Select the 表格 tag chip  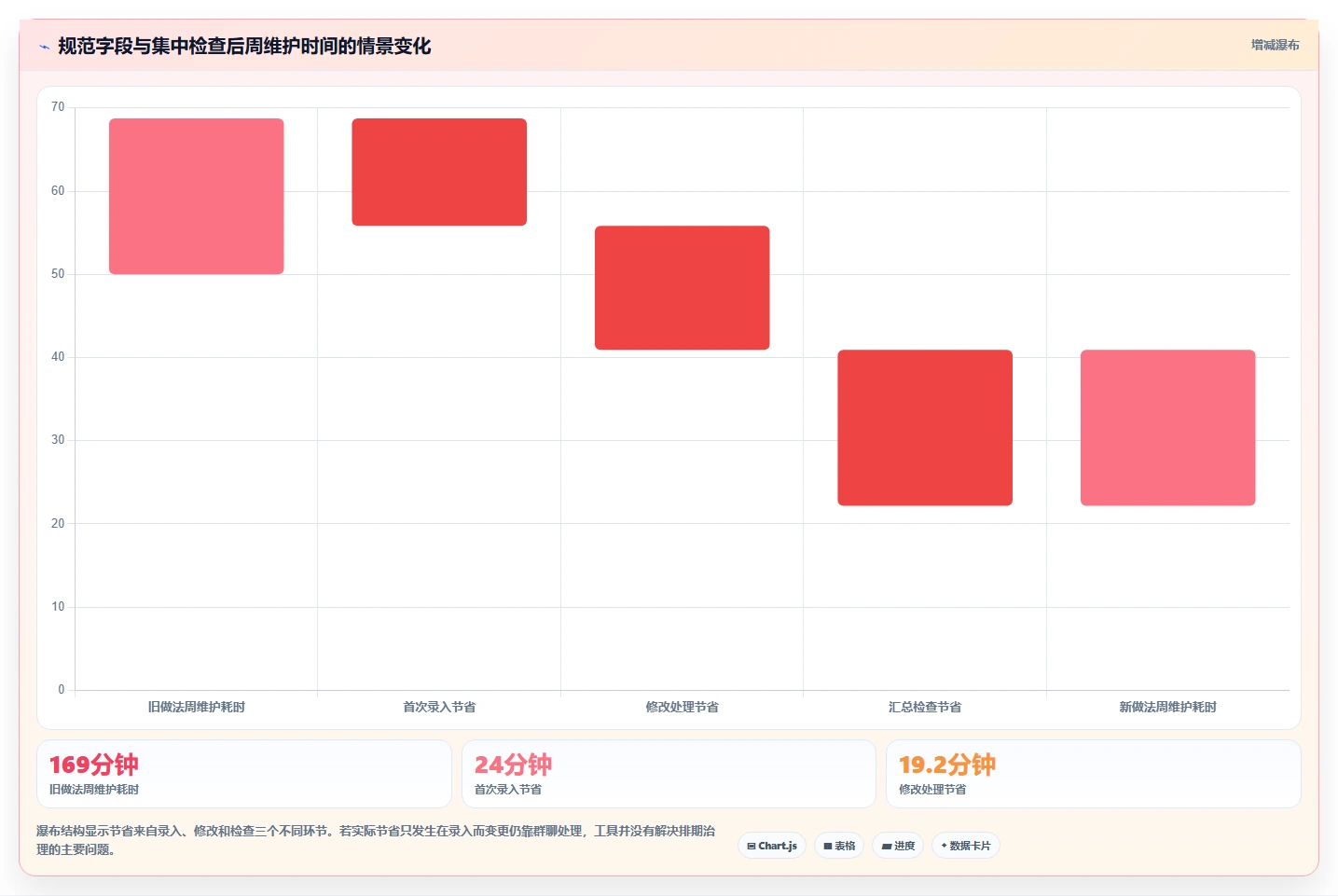pyautogui.click(x=839, y=846)
